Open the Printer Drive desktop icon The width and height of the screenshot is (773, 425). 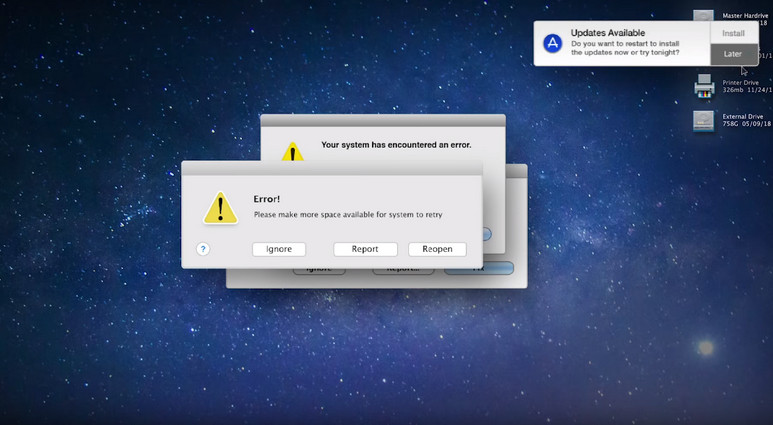tap(704, 87)
